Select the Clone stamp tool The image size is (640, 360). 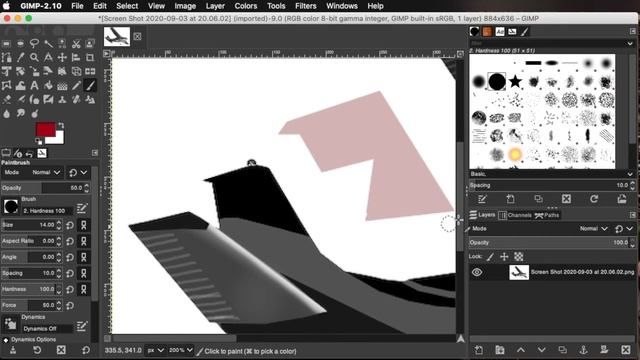click(x=62, y=99)
